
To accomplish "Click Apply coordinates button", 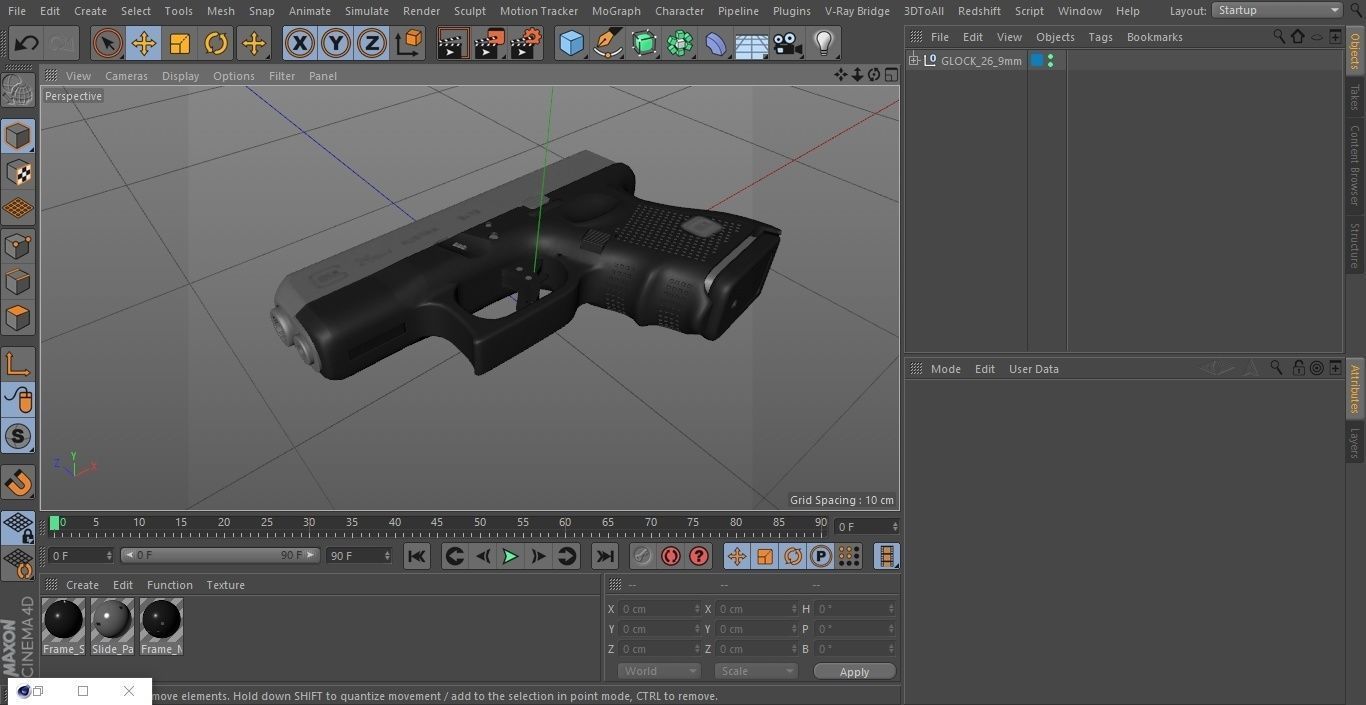I will (854, 671).
